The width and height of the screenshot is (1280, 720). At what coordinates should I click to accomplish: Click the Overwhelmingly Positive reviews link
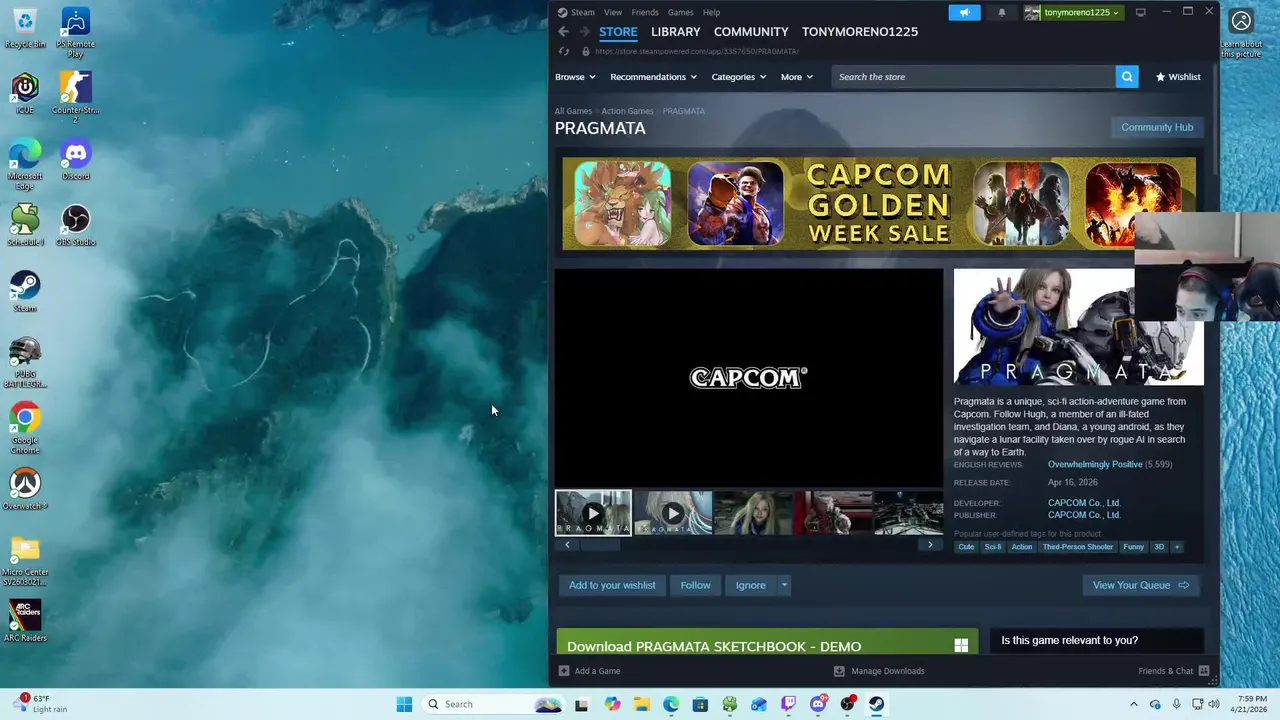(x=1095, y=465)
